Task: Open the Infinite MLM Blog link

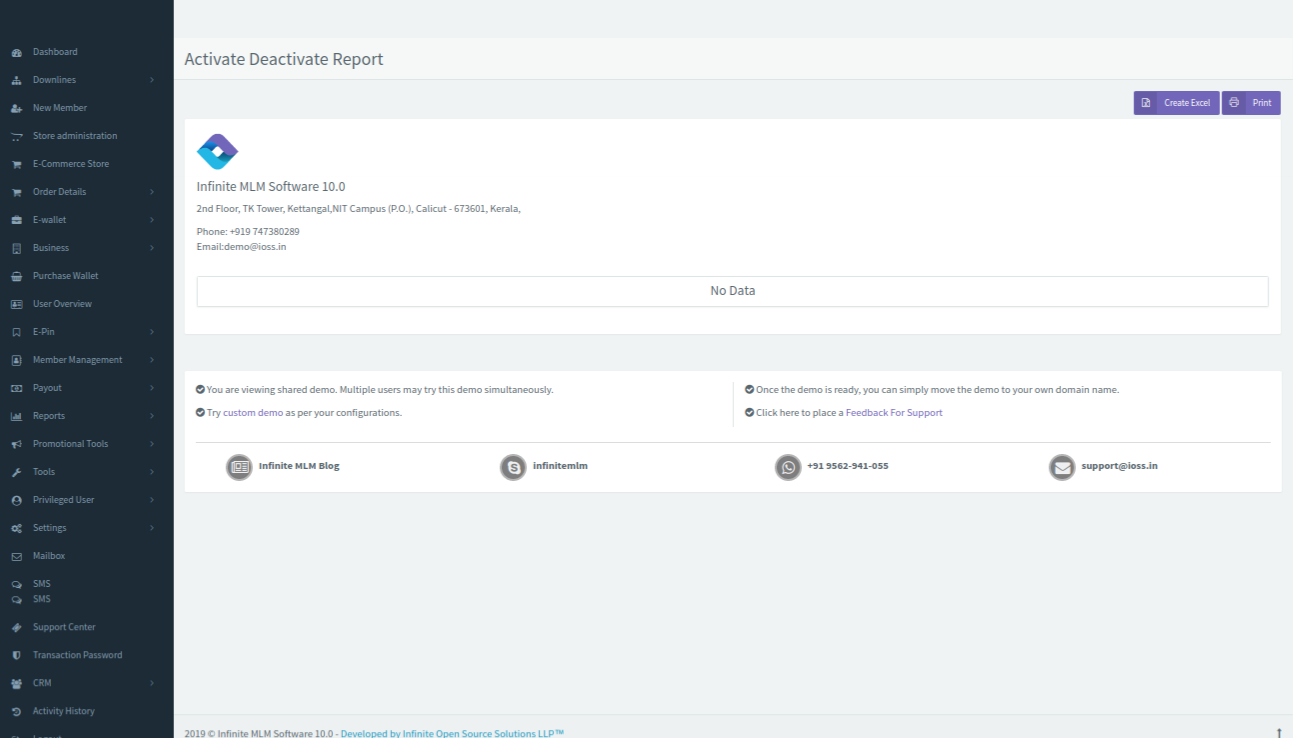Action: pyautogui.click(x=299, y=466)
